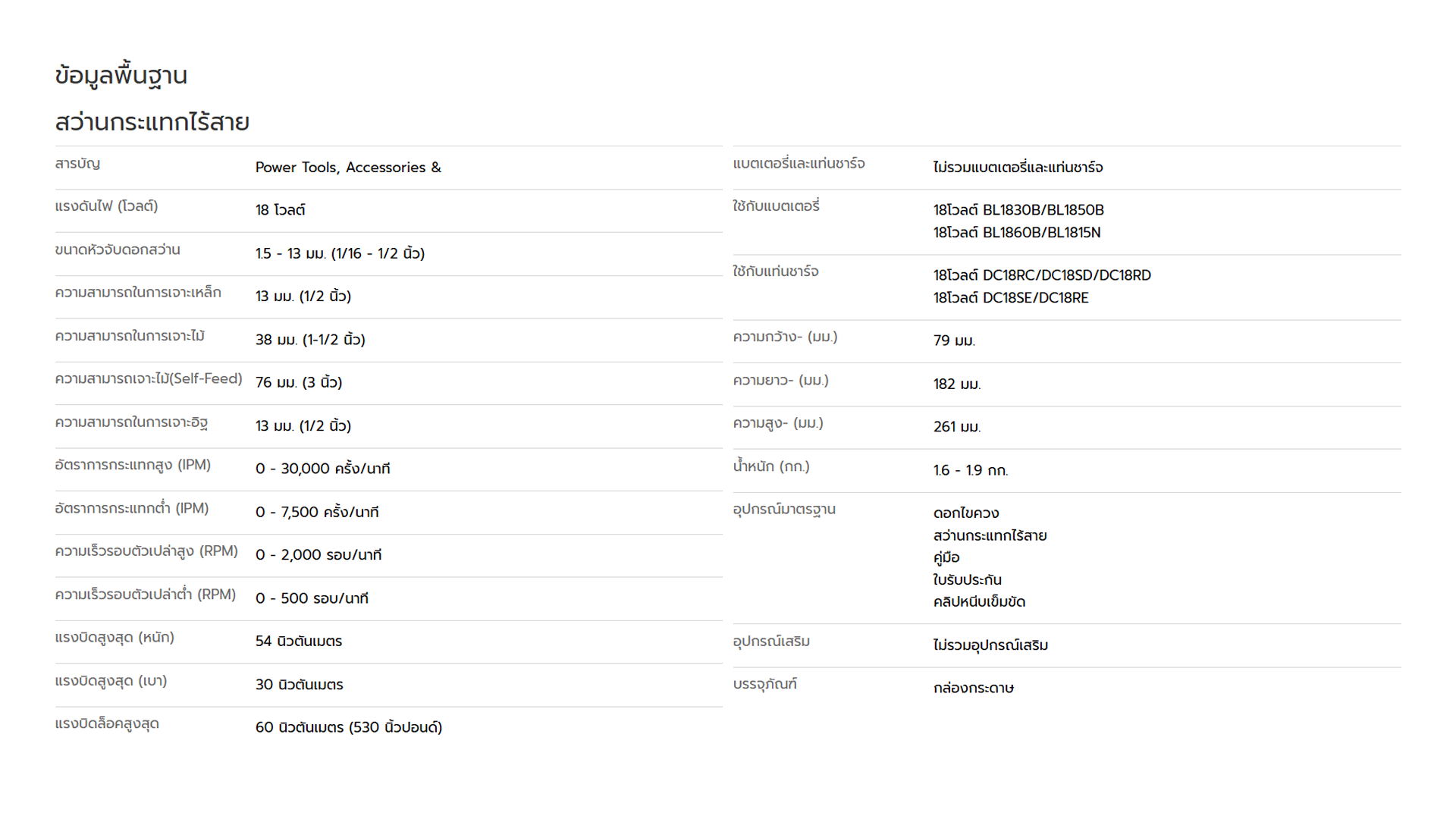Viewport: 1456px width, 819px height.
Task: Click the 261 มม. height value
Action: coord(957,427)
